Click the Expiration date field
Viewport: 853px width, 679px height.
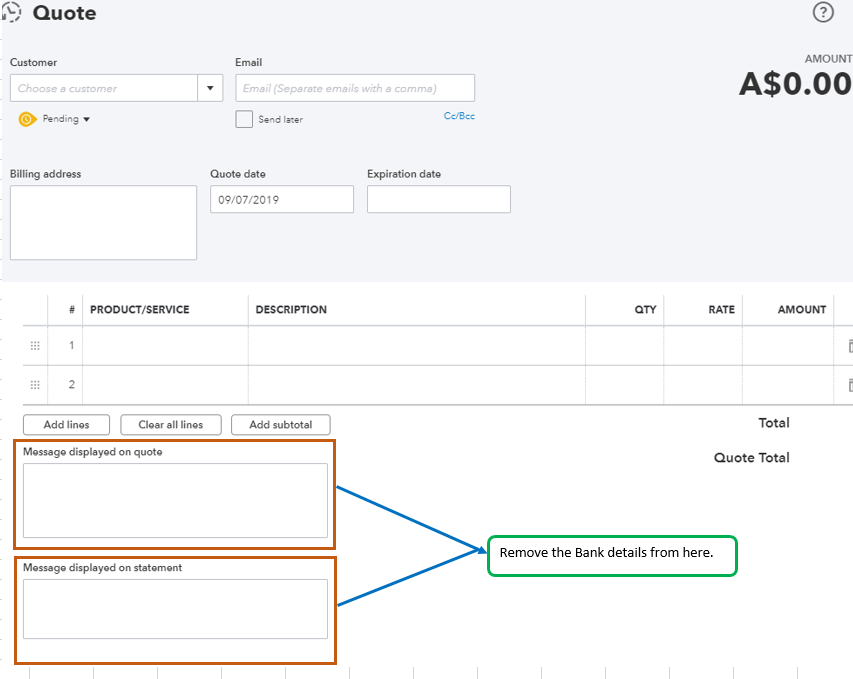point(438,199)
